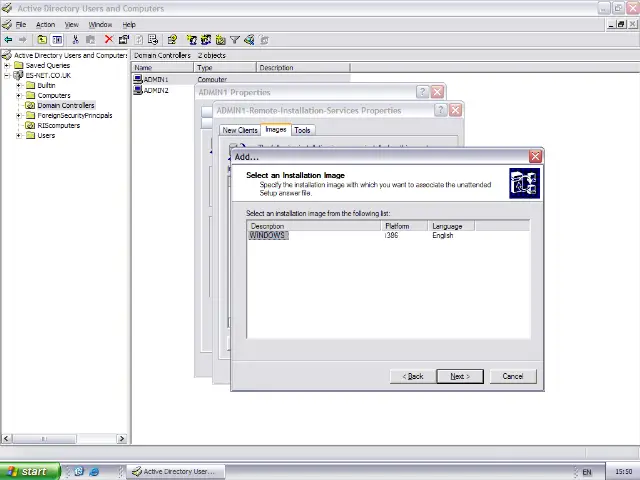Open the View menu
The image size is (640, 480).
tap(71, 24)
